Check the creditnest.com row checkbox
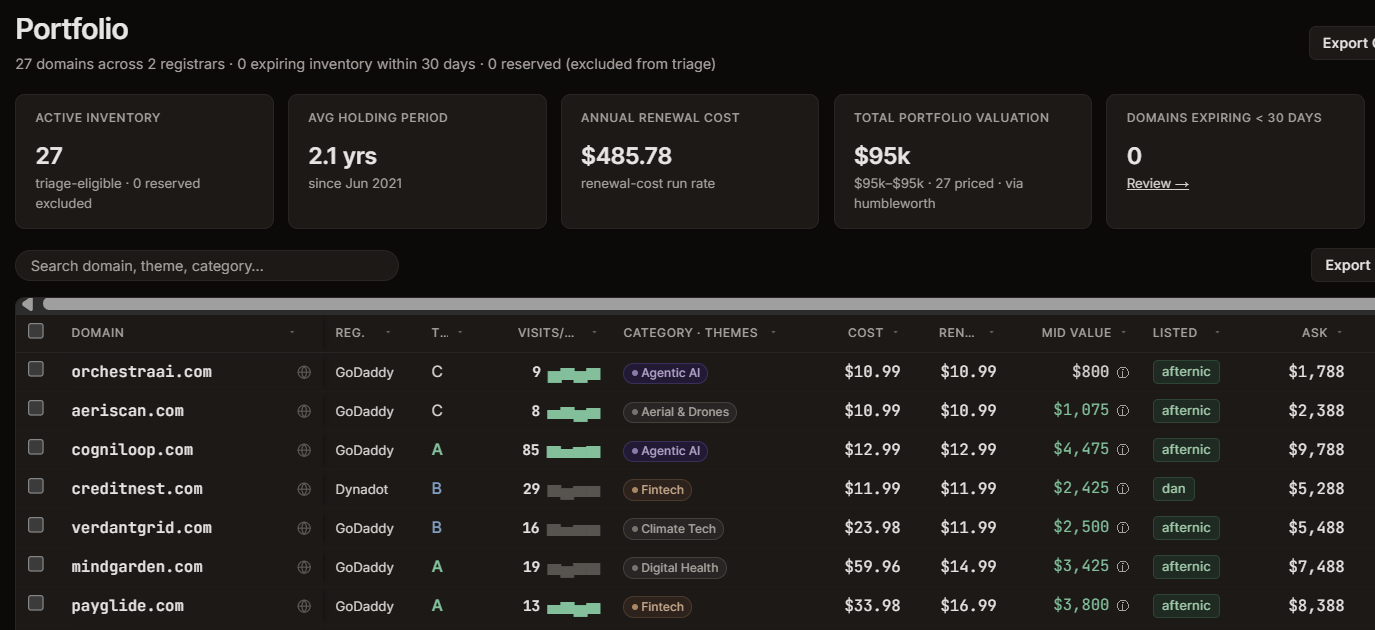The width and height of the screenshot is (1375, 630). click(x=36, y=486)
